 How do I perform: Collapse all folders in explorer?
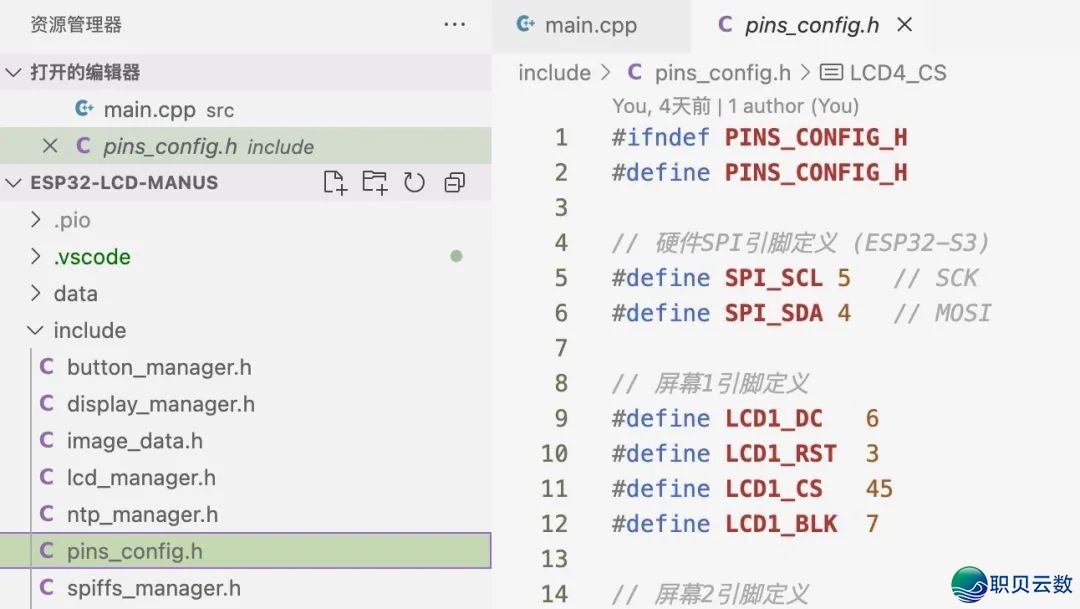point(455,182)
